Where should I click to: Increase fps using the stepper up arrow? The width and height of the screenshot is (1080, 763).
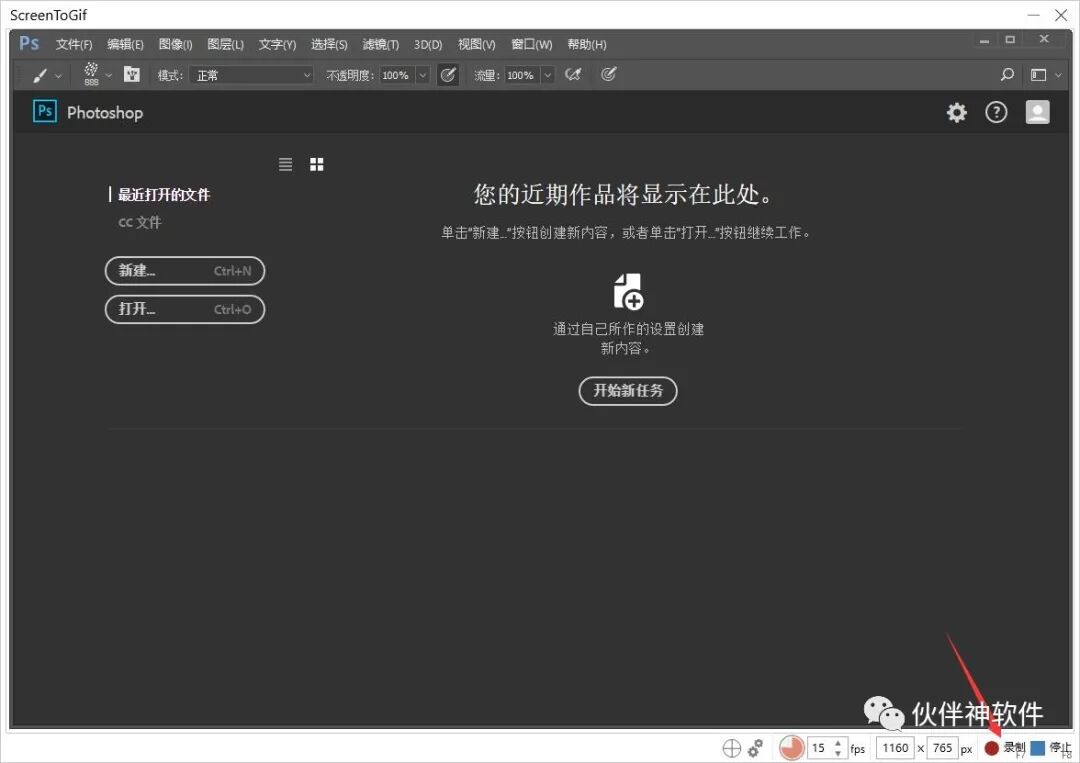click(837, 742)
